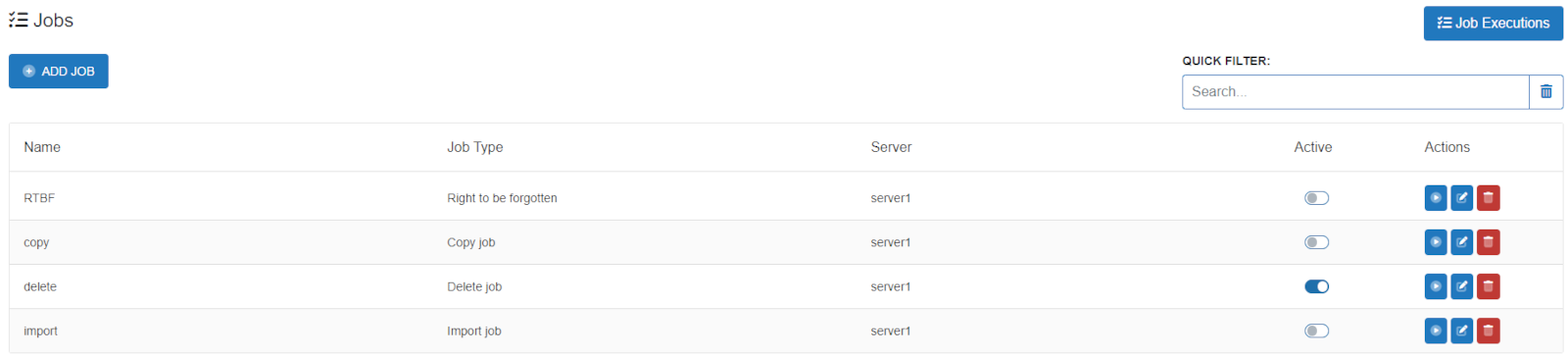The height and width of the screenshot is (356, 1568).
Task: Run the import job
Action: (1436, 331)
